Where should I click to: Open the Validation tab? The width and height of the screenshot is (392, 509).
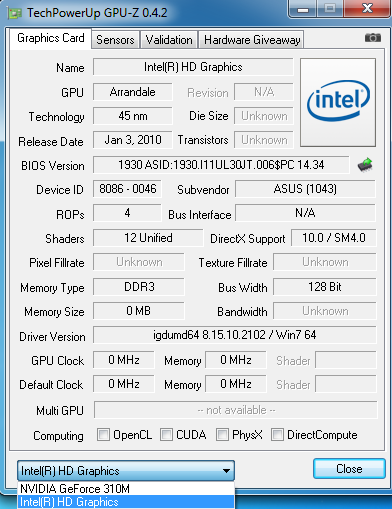point(169,40)
